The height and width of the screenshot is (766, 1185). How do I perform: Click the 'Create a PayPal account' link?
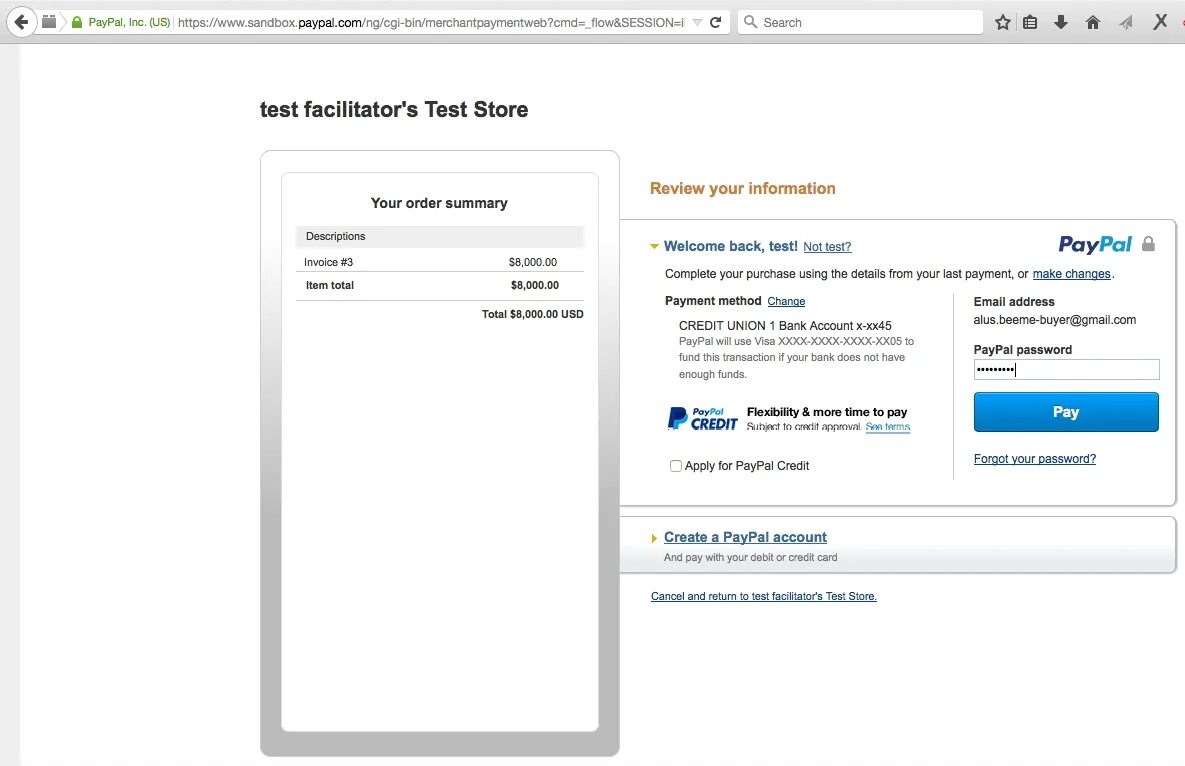pyautogui.click(x=745, y=537)
